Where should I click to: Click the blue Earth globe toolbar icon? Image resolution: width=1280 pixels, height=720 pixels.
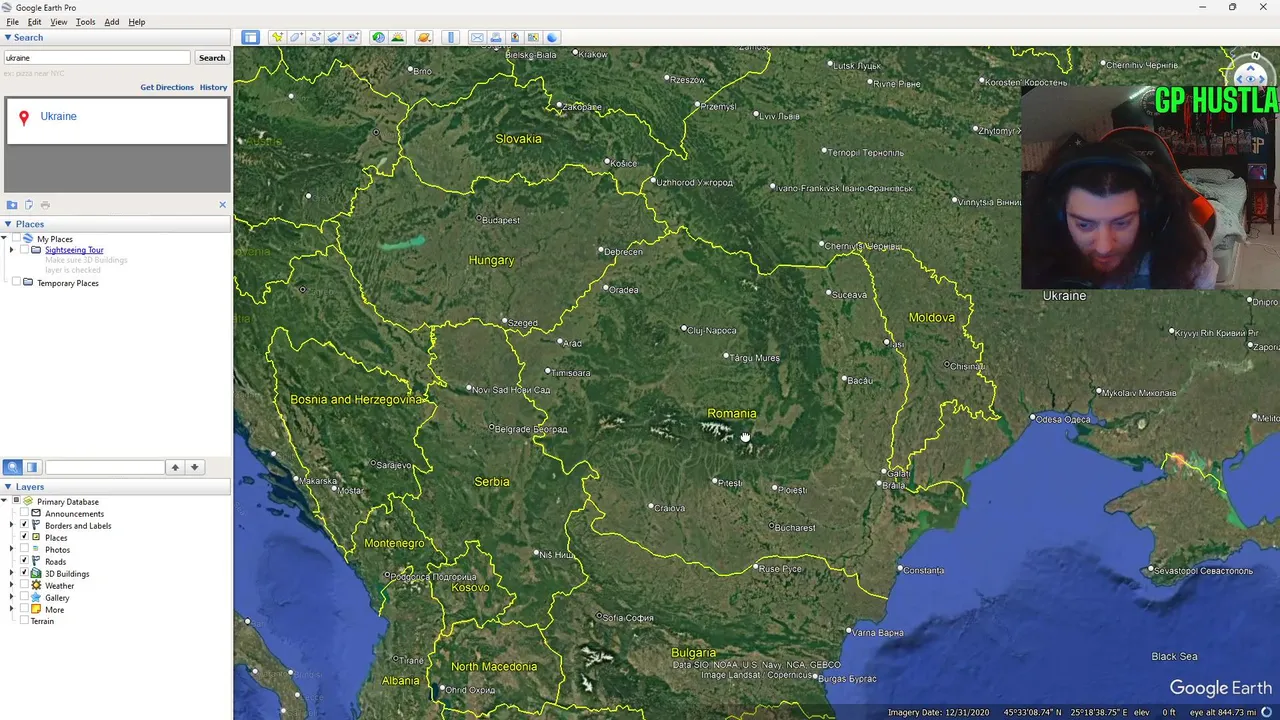tap(552, 37)
